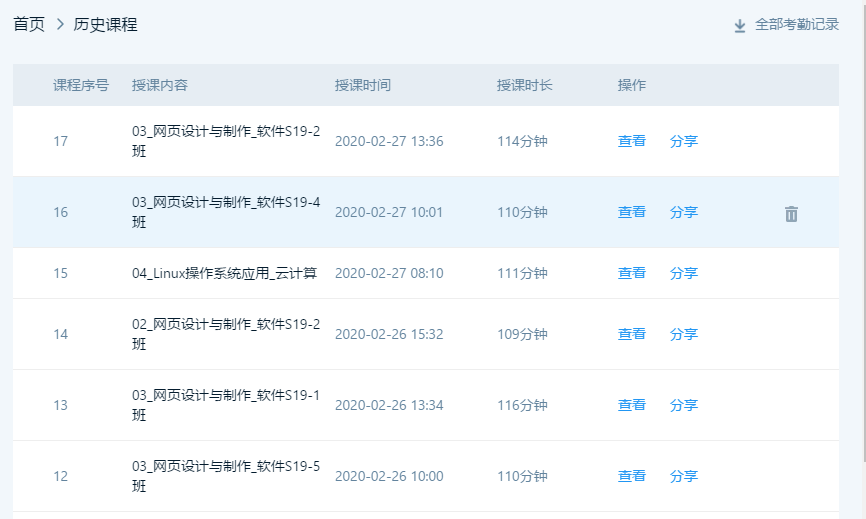Click the trash icon for course 16
Screen dimensions: 866x519
click(x=791, y=213)
